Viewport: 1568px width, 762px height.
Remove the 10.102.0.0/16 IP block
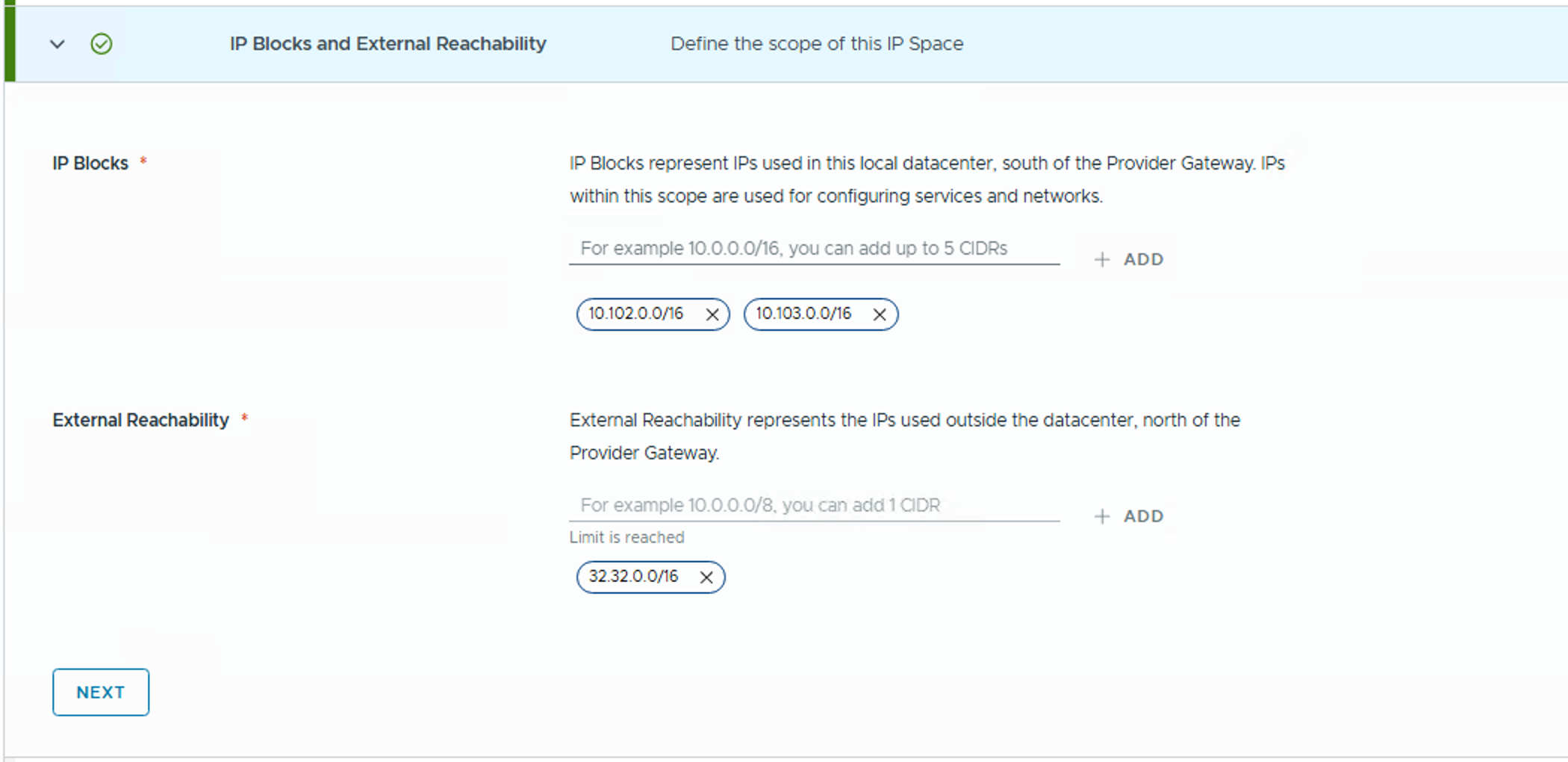click(712, 315)
